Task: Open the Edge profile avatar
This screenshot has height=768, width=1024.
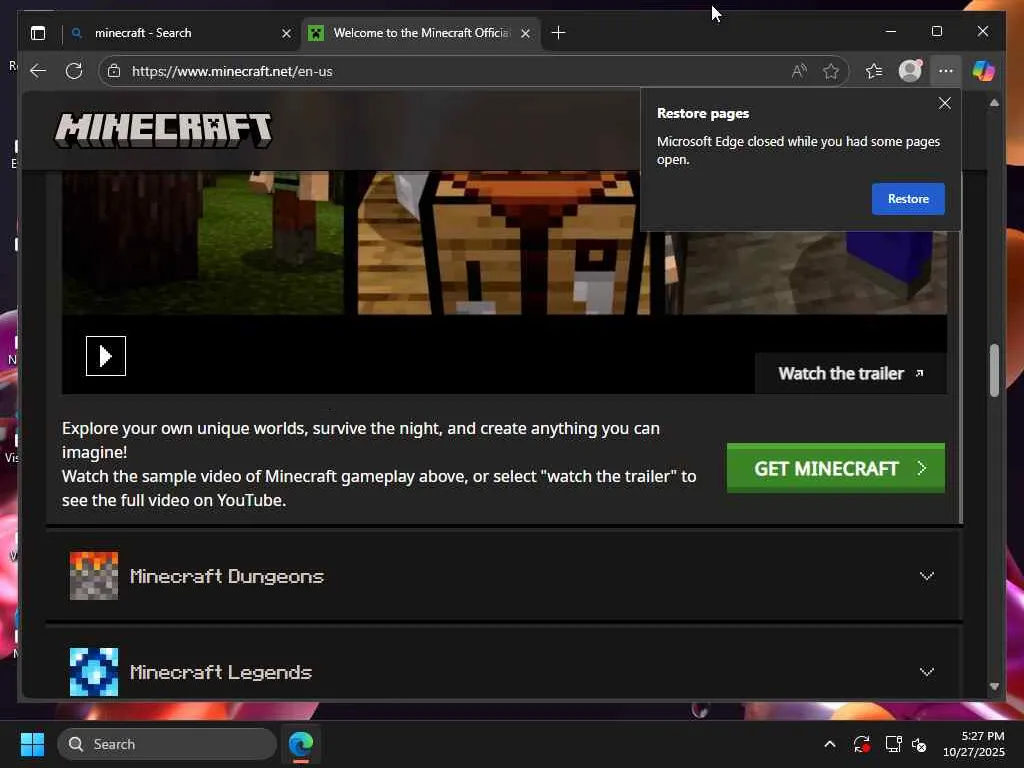Action: tap(910, 71)
